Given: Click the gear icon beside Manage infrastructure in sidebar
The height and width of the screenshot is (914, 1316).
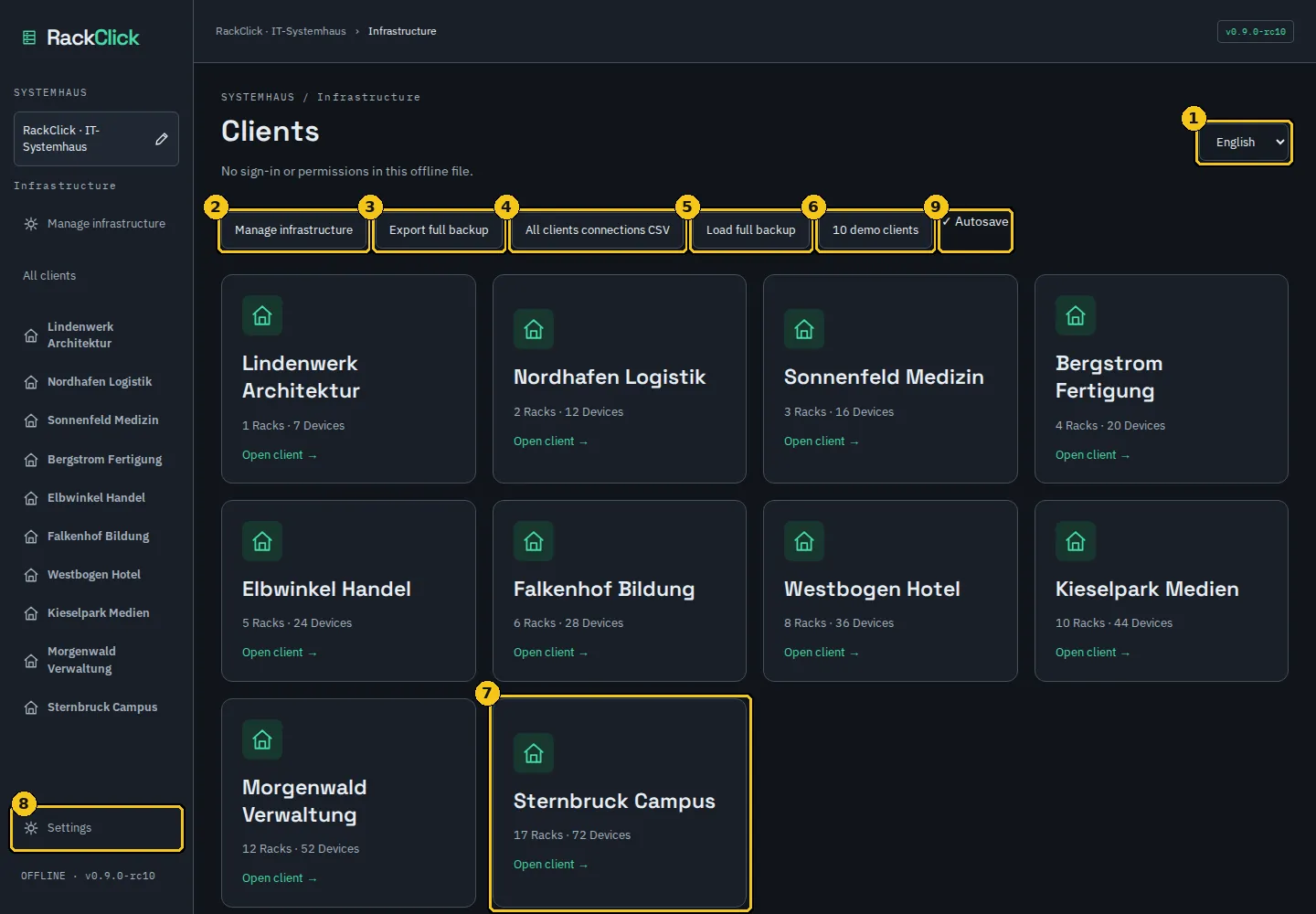Looking at the screenshot, I should coord(31,224).
